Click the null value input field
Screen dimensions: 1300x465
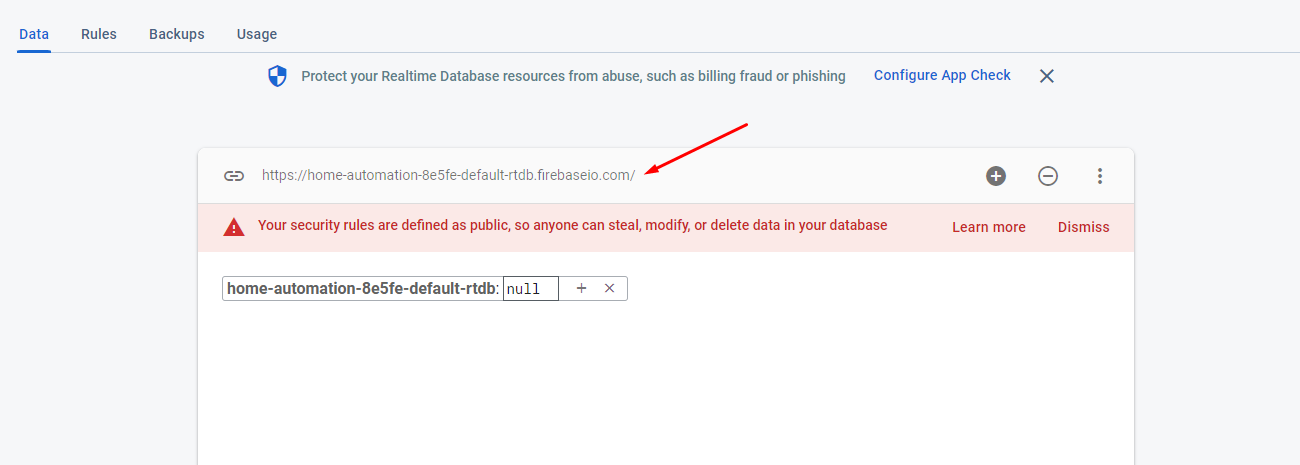(x=530, y=289)
